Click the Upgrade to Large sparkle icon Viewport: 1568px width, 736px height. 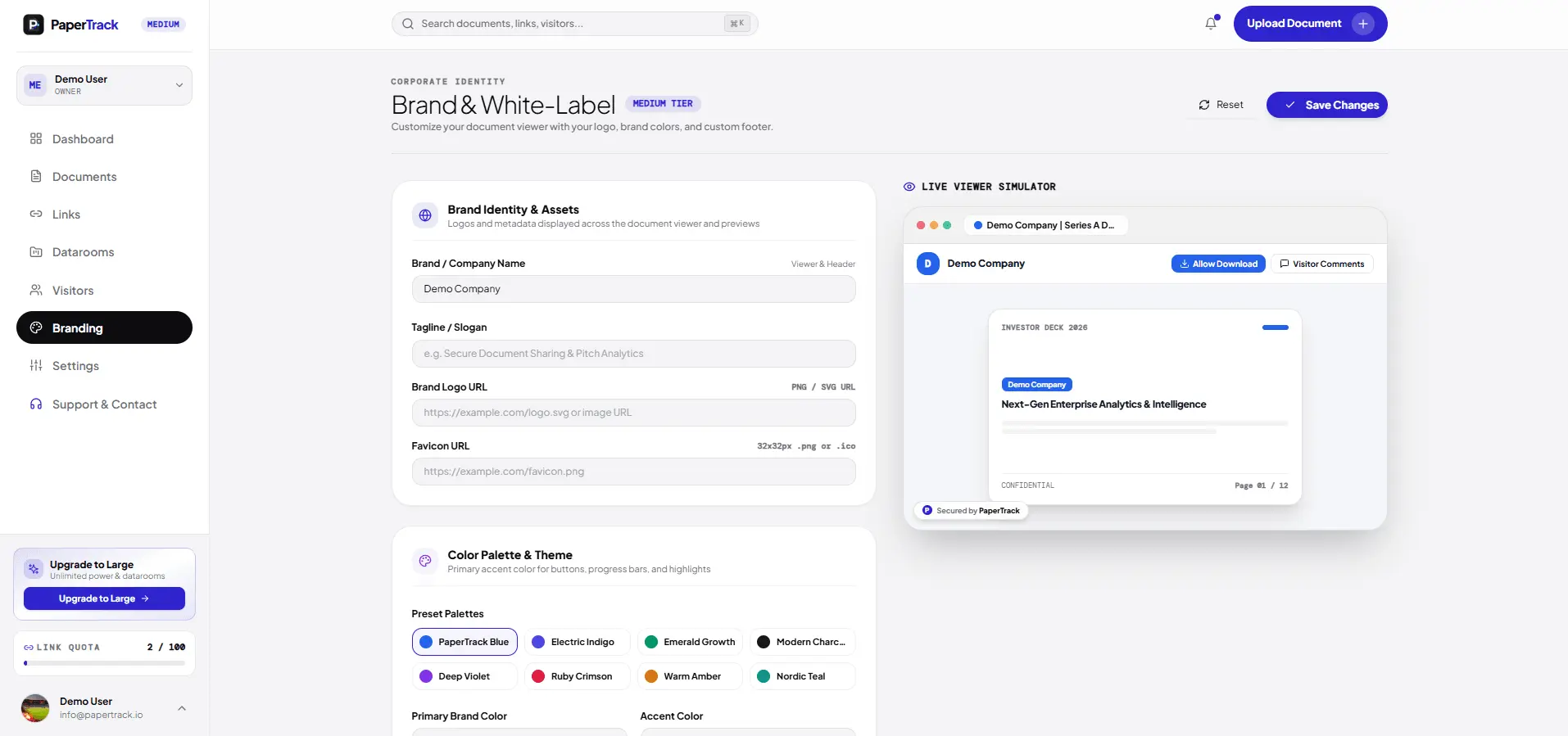(x=34, y=569)
